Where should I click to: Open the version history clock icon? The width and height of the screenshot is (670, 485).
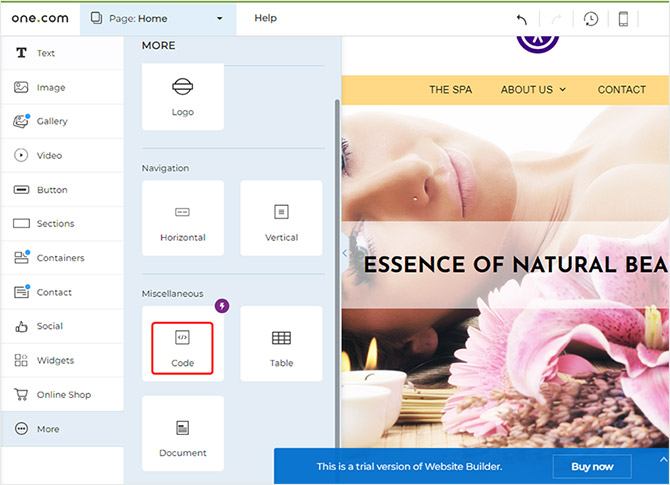(591, 19)
